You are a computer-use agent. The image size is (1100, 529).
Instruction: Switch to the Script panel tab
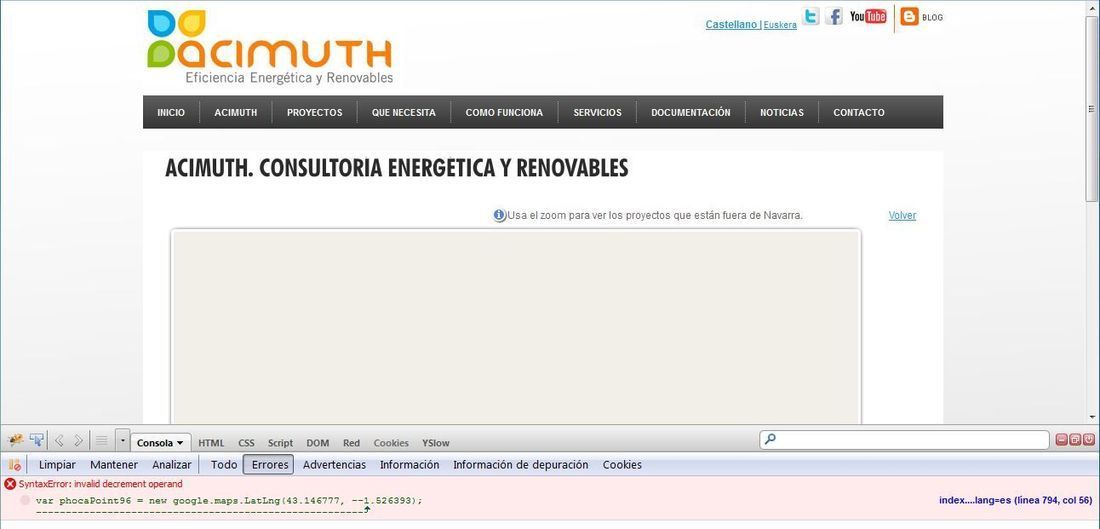[x=281, y=443]
